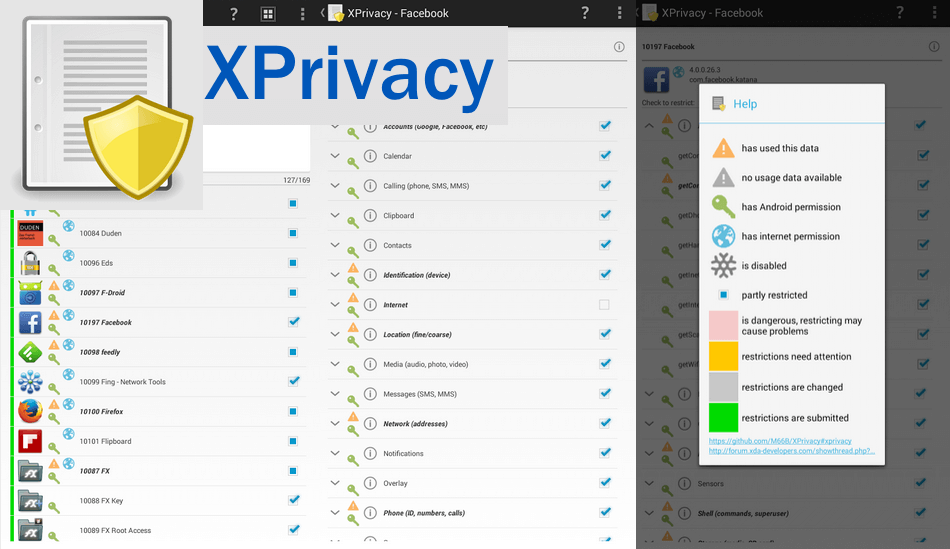Click Notifications category label
Screen dimensions: 950x549
pos(403,453)
